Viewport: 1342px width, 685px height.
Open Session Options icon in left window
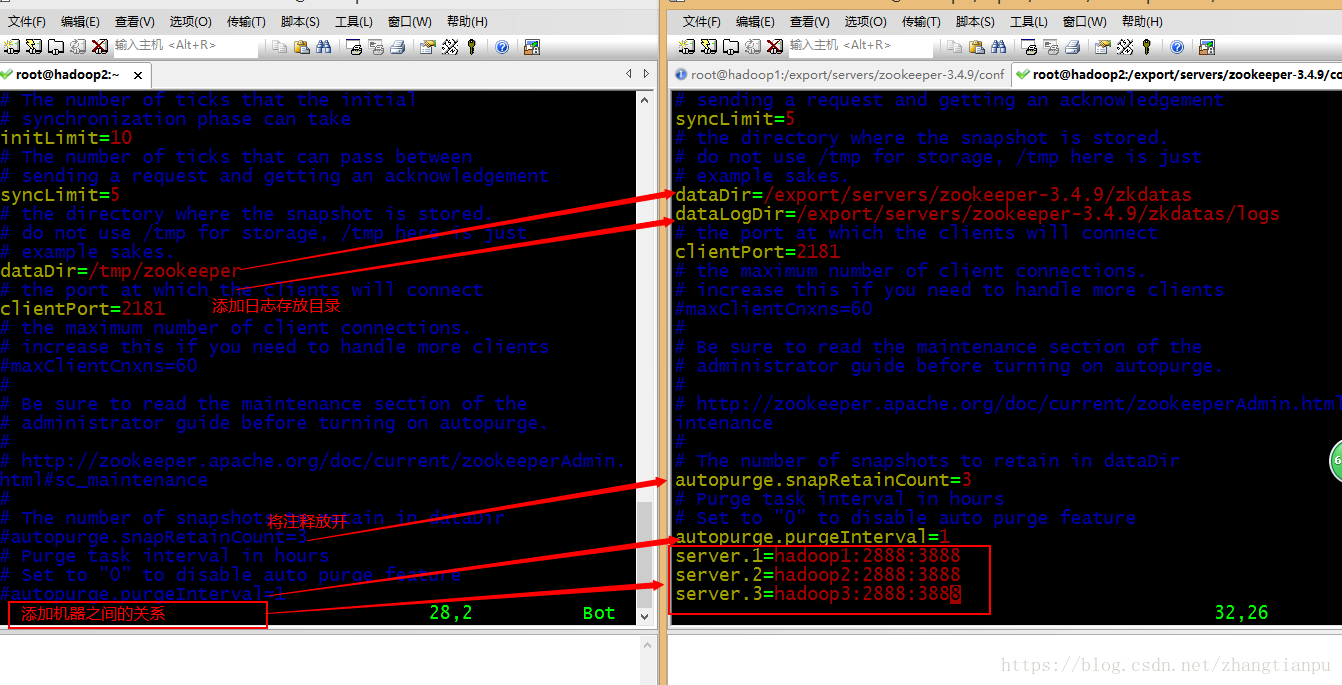coord(428,46)
